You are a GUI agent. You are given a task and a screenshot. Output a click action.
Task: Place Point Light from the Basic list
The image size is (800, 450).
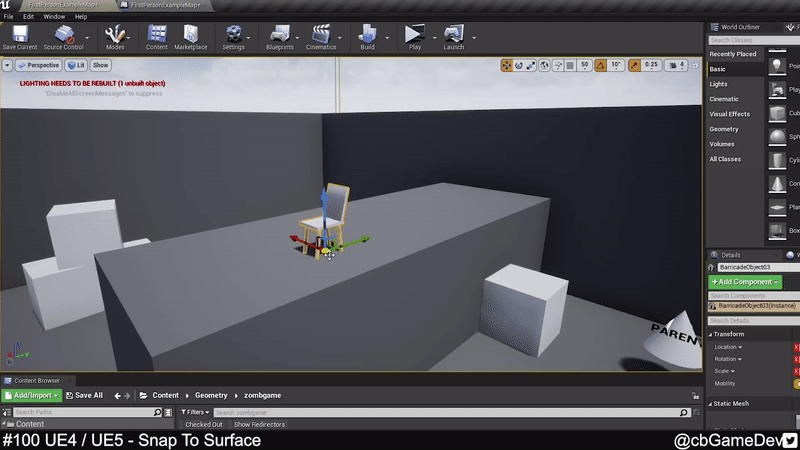coord(777,66)
